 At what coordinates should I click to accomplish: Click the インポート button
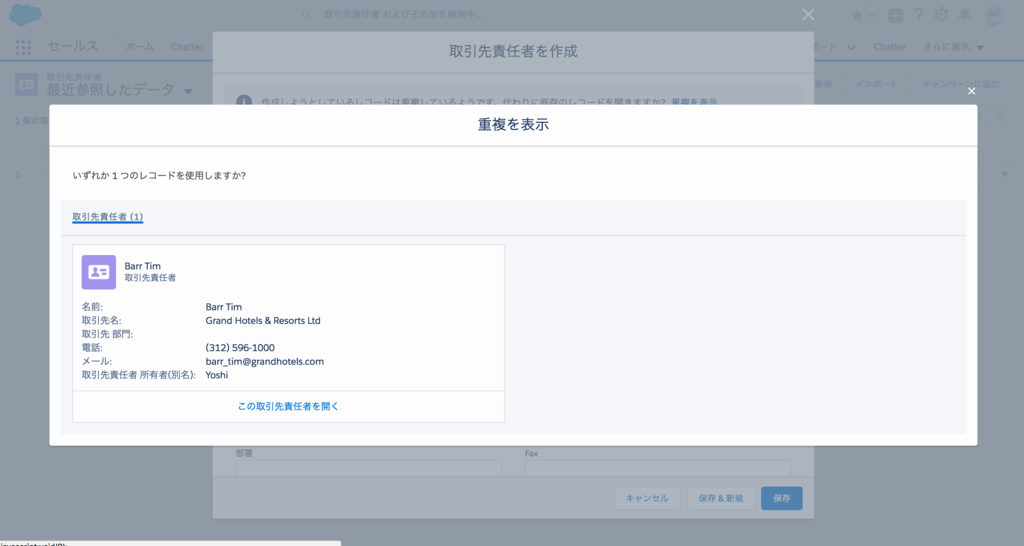click(876, 84)
